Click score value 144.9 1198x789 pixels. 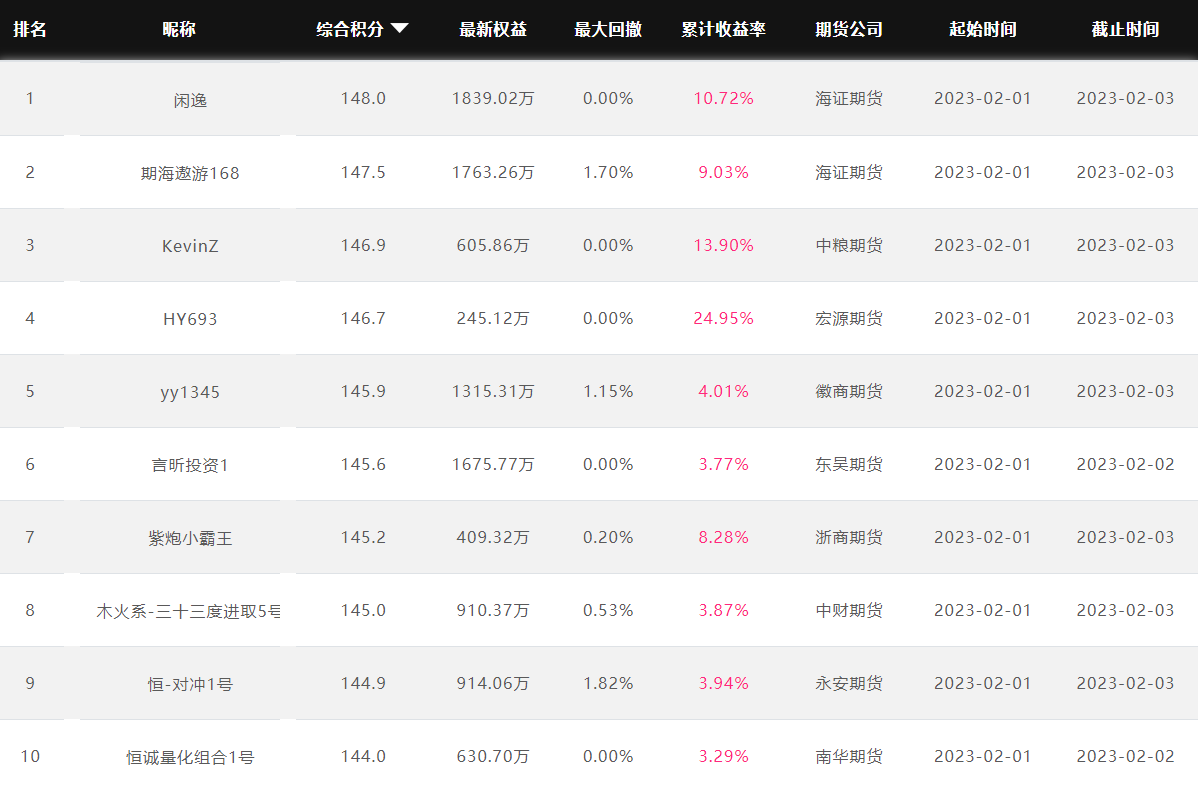click(x=363, y=683)
